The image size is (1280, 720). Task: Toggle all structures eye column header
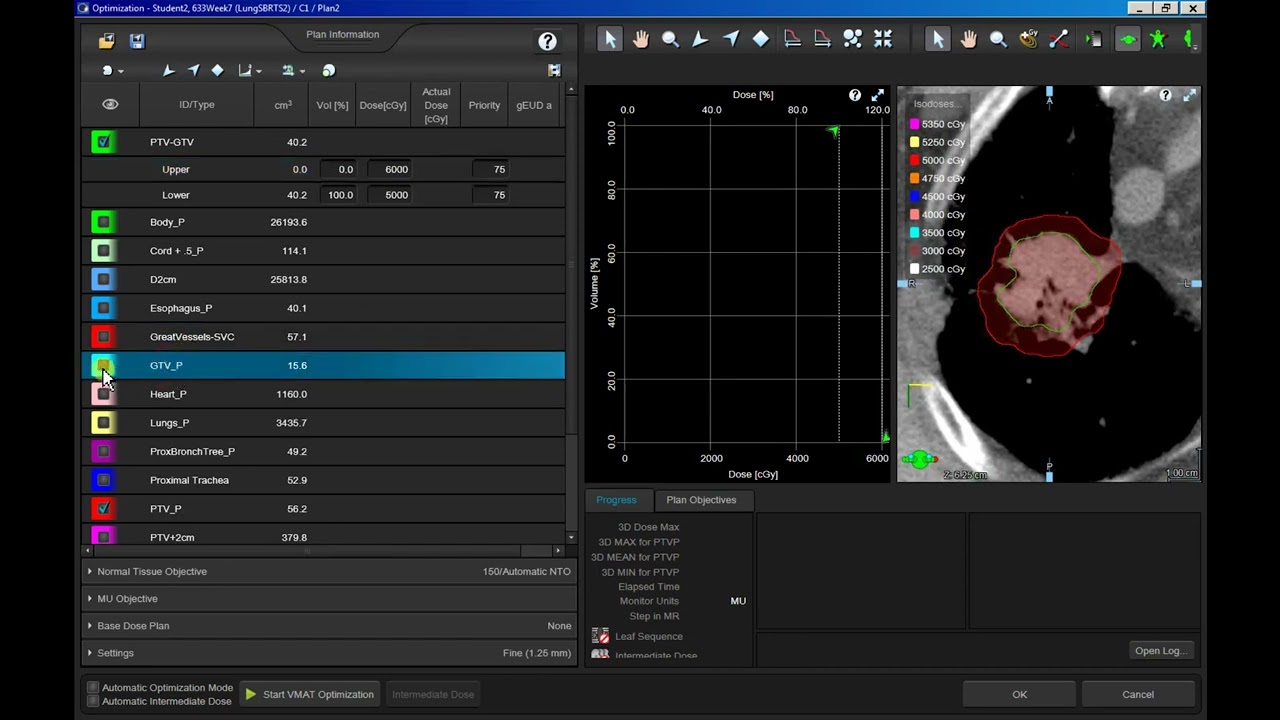[x=110, y=104]
